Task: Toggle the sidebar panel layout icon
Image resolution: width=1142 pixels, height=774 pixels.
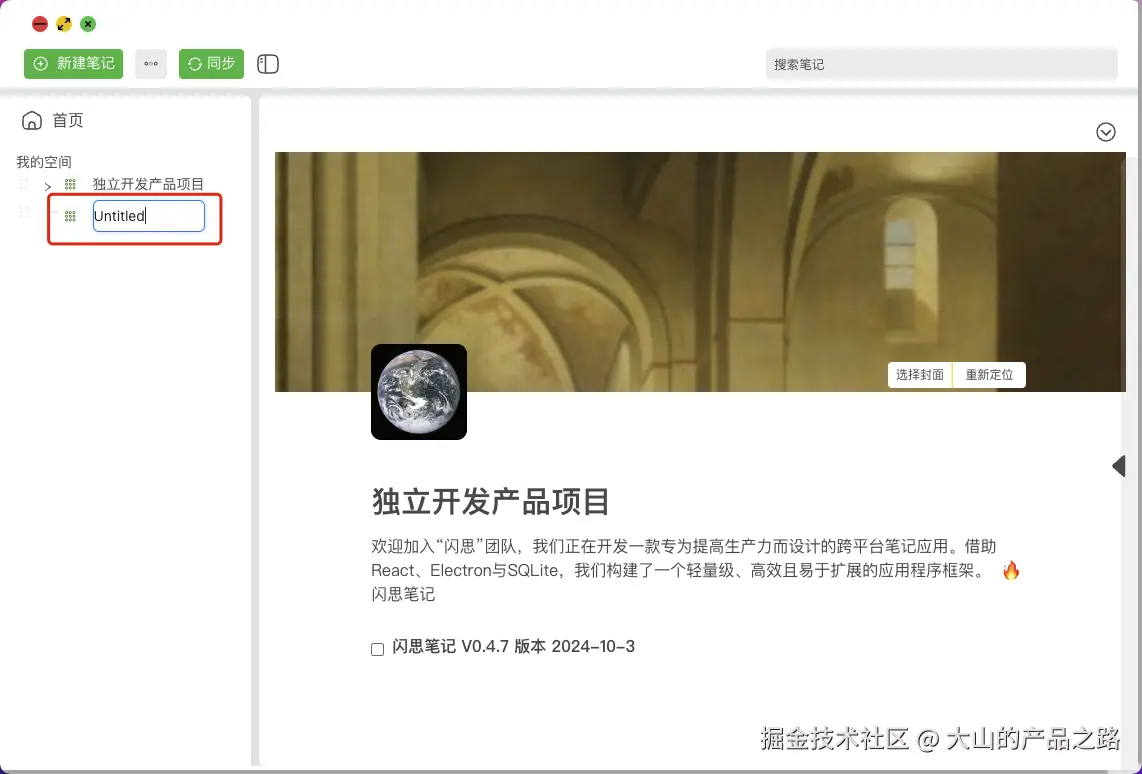Action: coord(268,64)
